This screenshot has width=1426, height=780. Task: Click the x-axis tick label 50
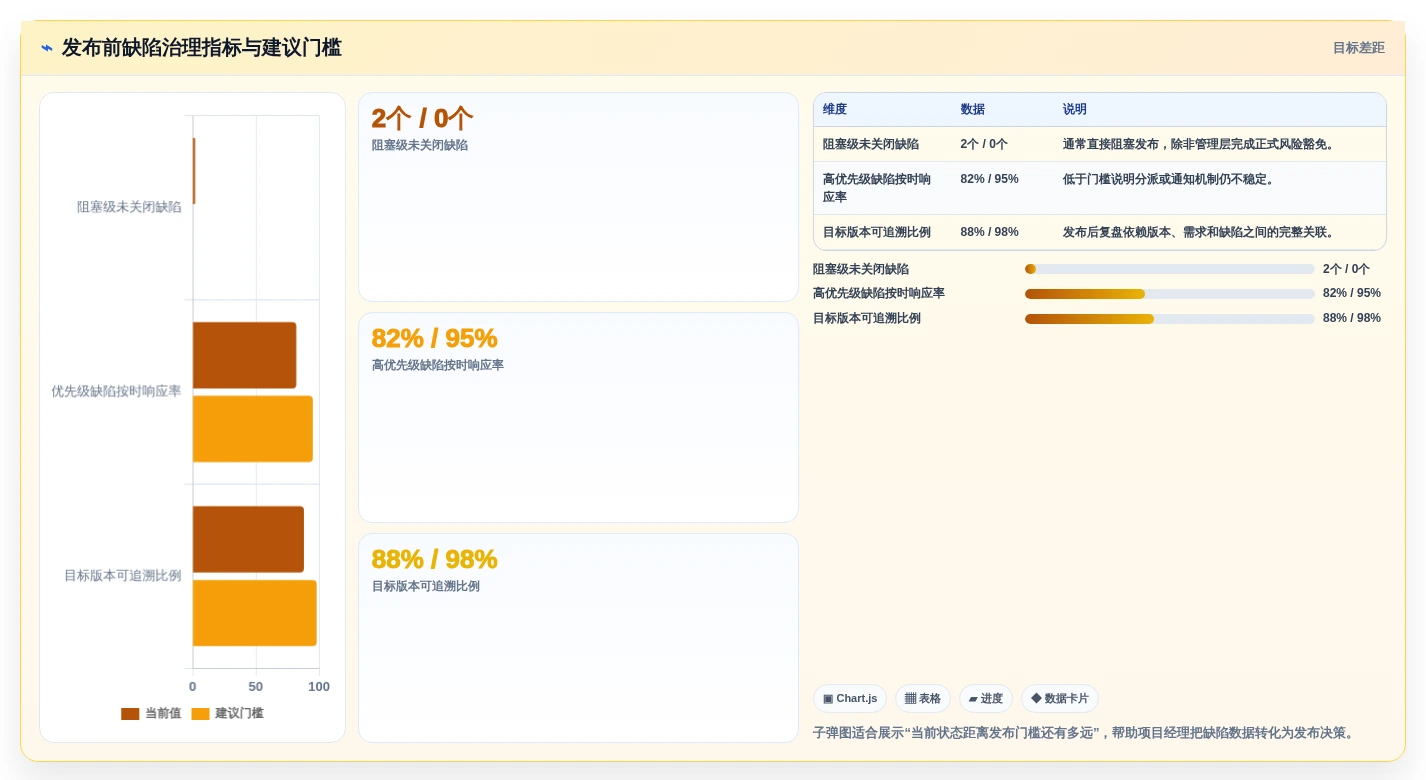pyautogui.click(x=256, y=687)
